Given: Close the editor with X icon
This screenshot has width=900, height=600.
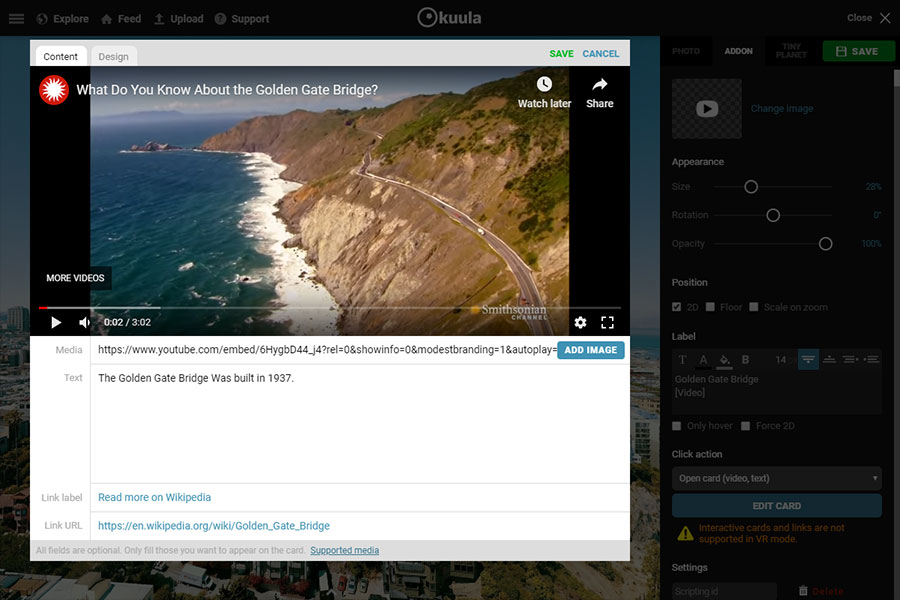Looking at the screenshot, I should [886, 18].
